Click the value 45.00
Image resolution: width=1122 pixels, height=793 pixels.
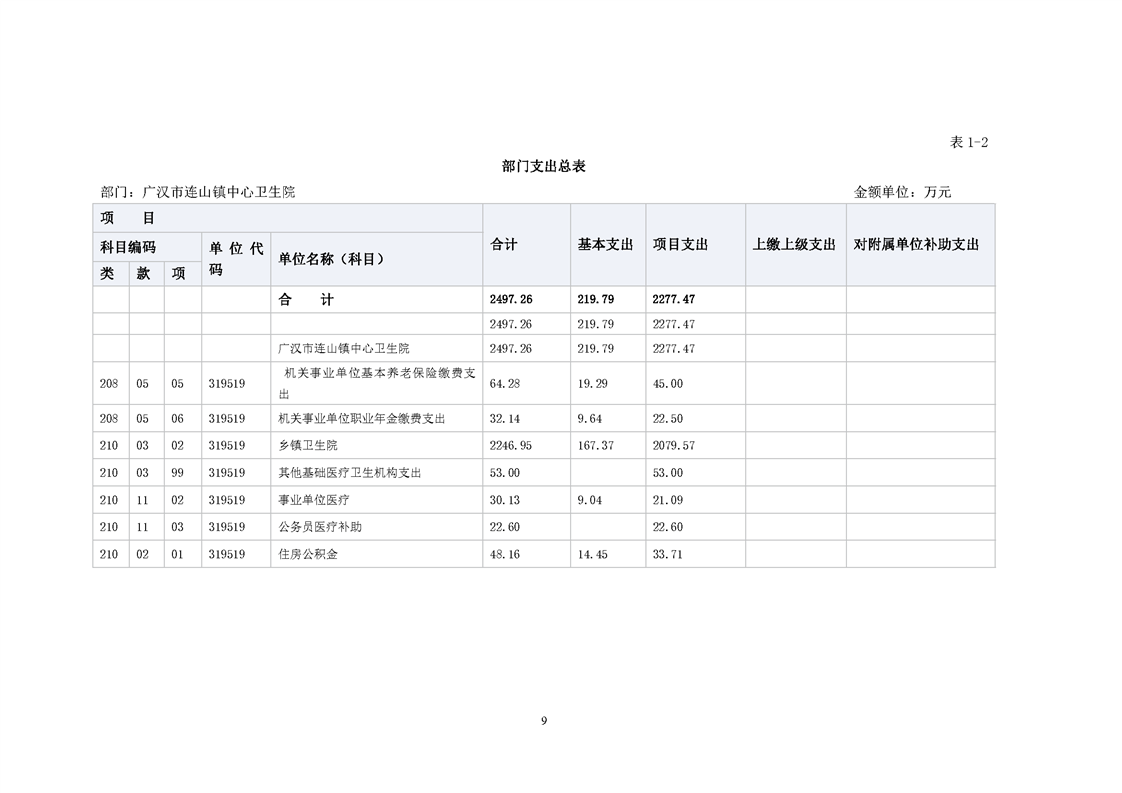tap(668, 384)
